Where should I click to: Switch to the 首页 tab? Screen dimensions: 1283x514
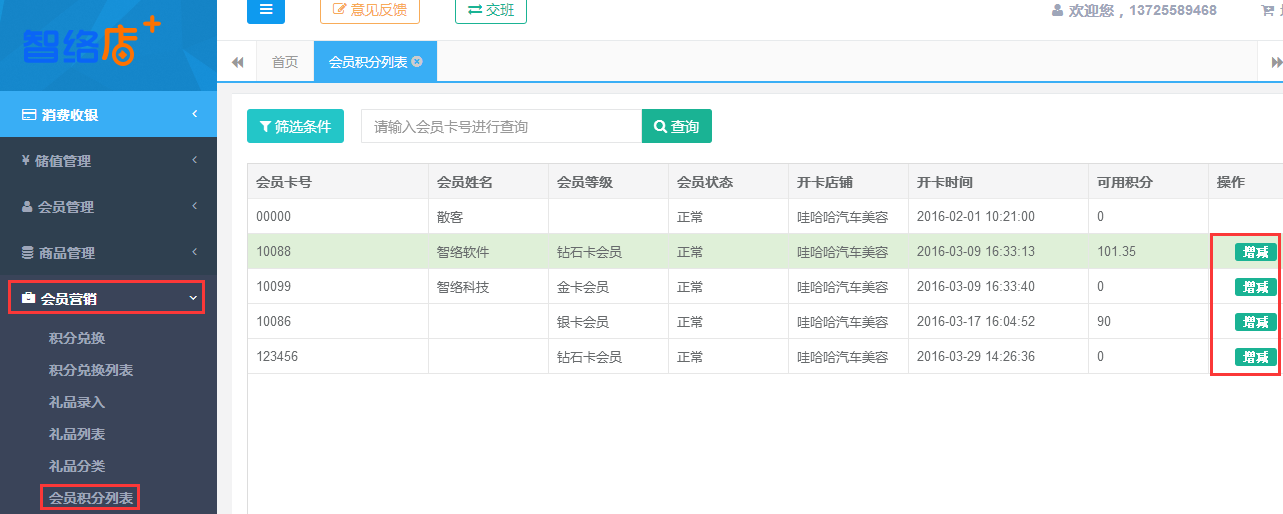pyautogui.click(x=285, y=62)
